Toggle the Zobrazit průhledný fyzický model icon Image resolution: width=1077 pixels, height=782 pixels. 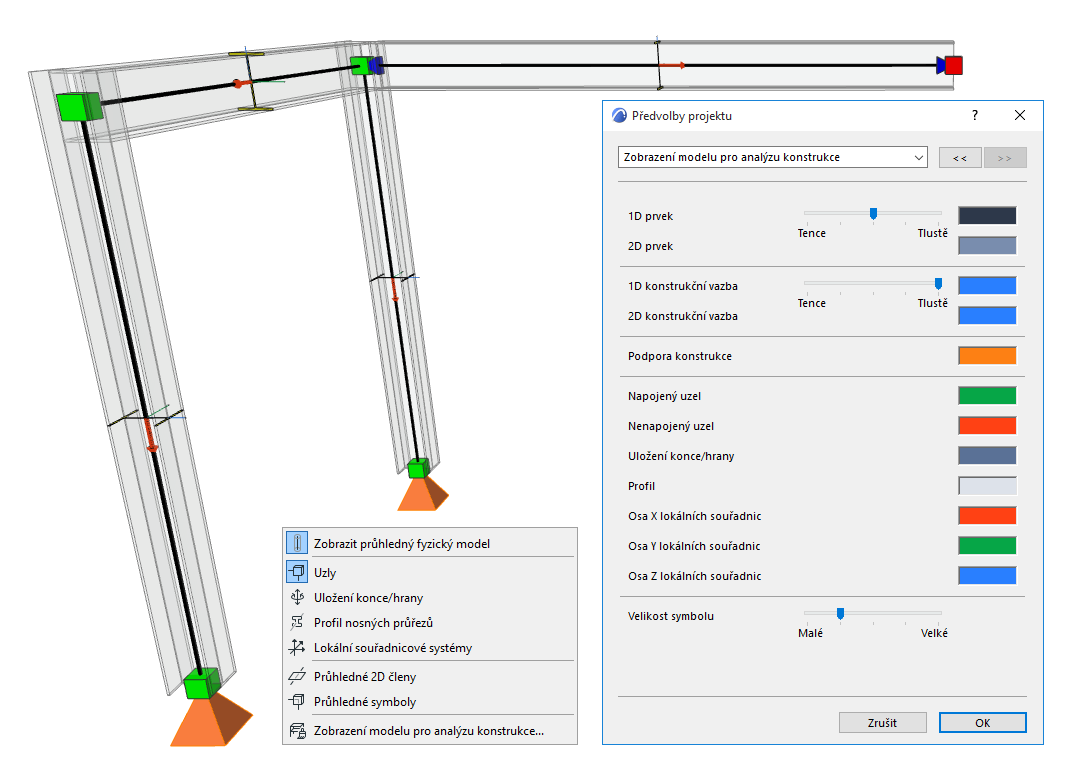coord(297,543)
